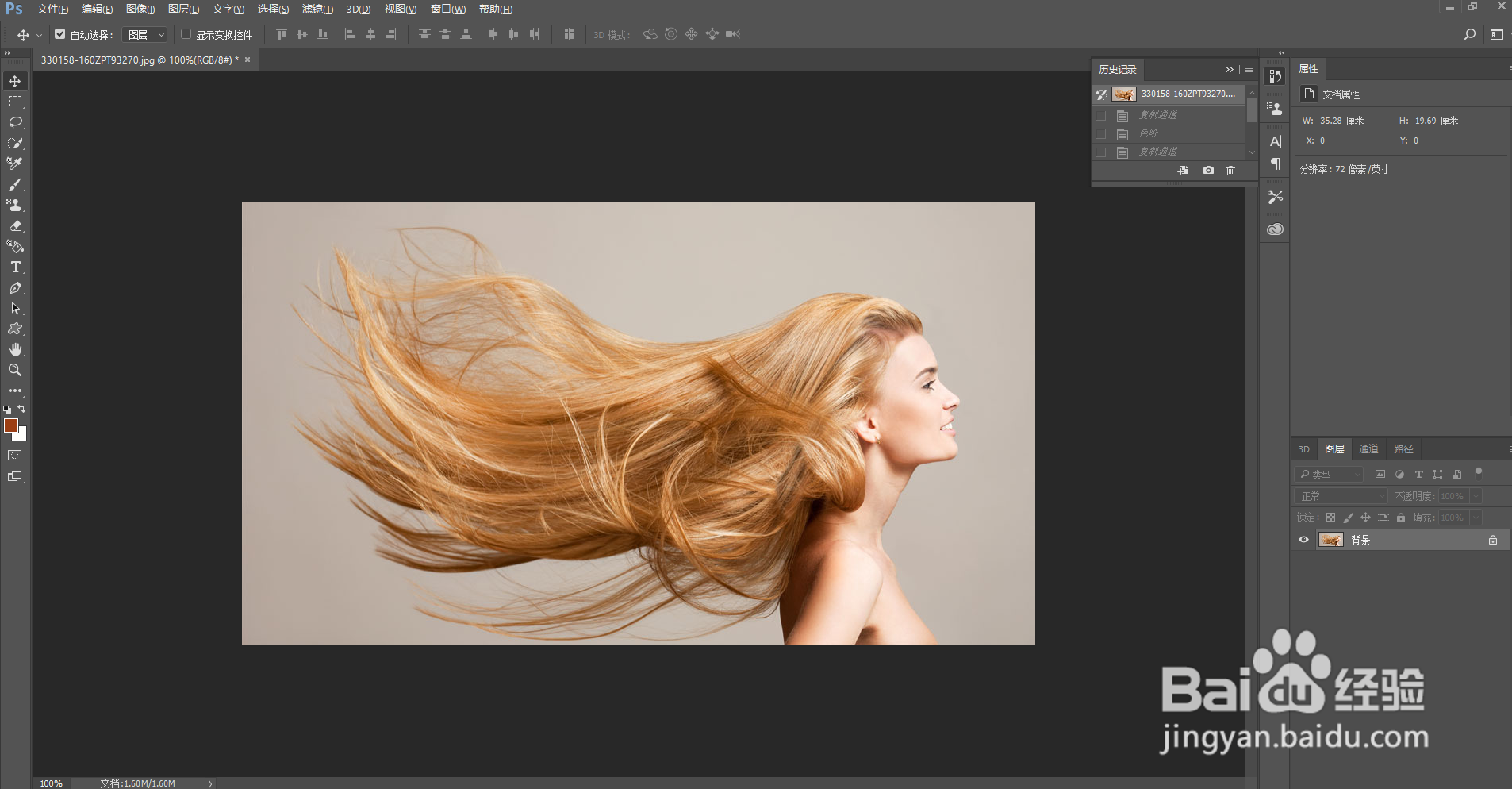
Task: Click the delete state trash icon in History
Action: click(1230, 171)
